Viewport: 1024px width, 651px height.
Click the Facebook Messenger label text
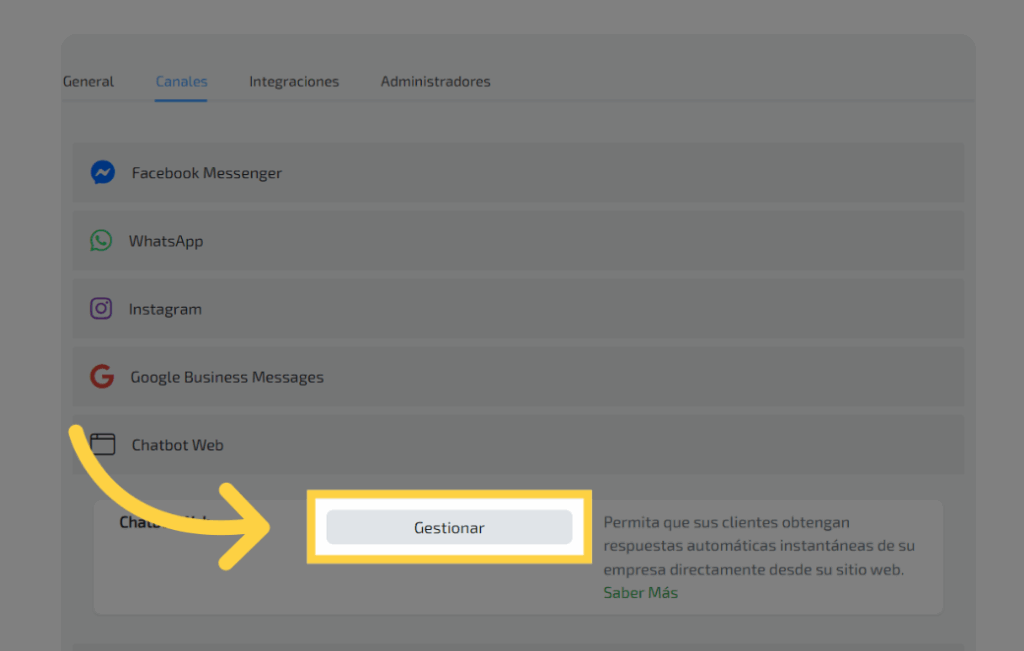(207, 173)
